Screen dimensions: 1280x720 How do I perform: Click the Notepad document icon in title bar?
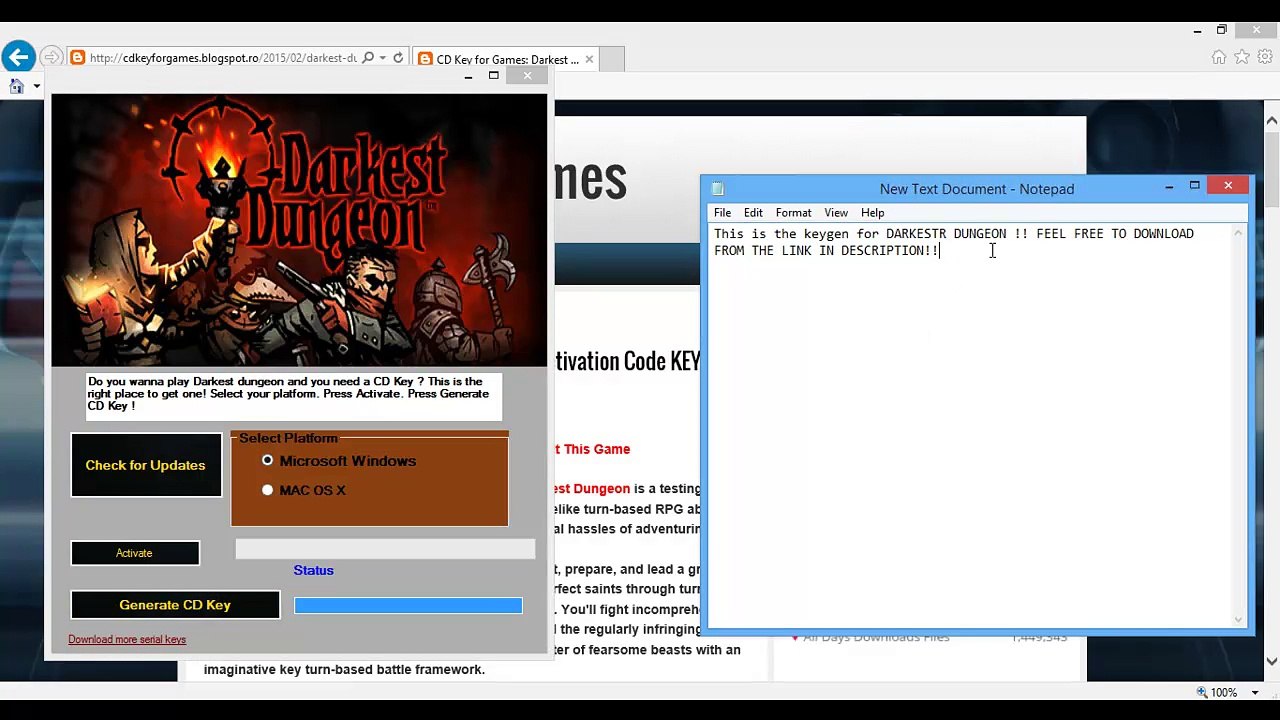click(x=717, y=188)
